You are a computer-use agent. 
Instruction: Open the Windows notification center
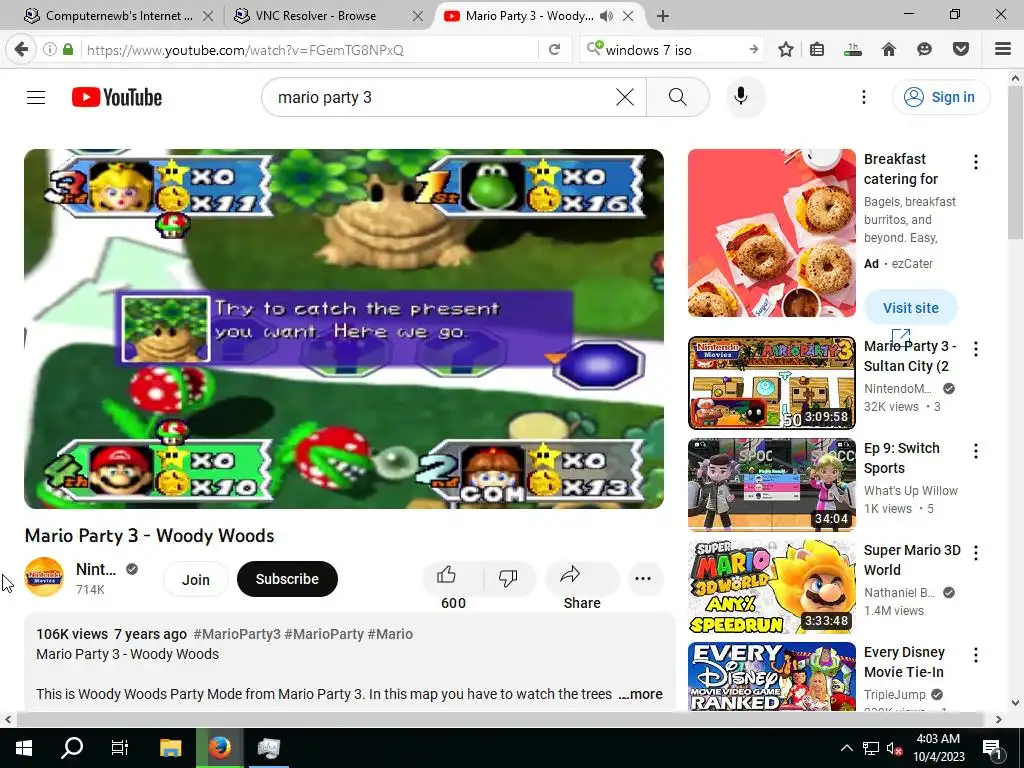pos(993,748)
